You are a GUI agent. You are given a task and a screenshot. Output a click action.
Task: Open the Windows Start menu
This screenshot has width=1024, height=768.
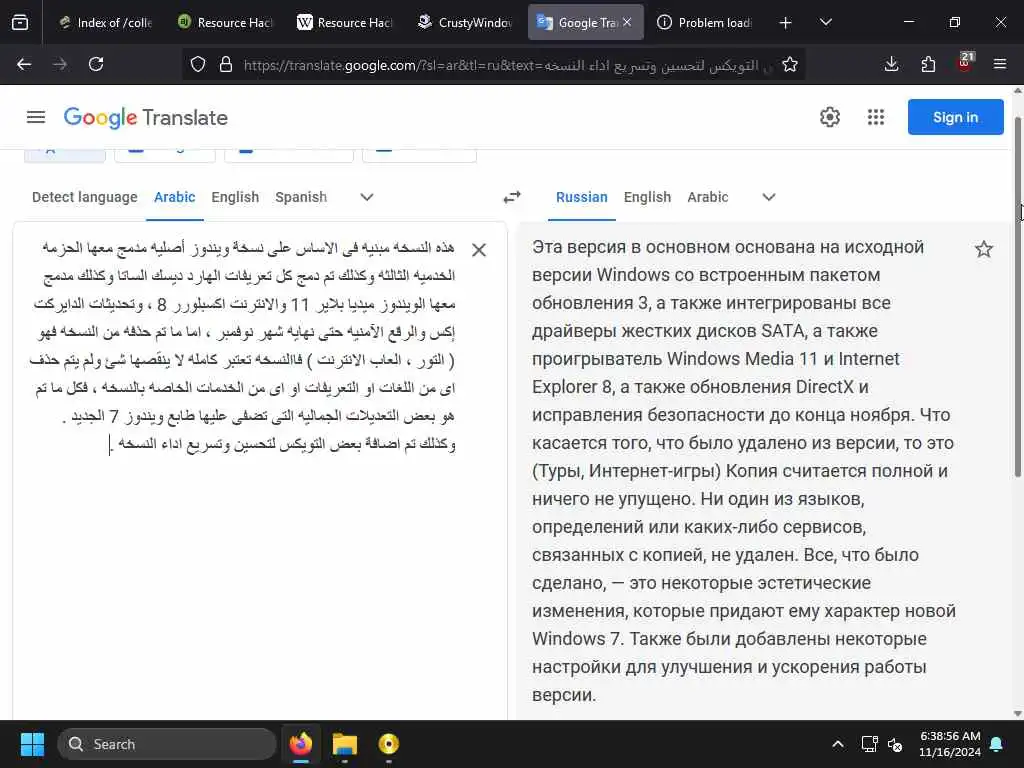[x=32, y=744]
